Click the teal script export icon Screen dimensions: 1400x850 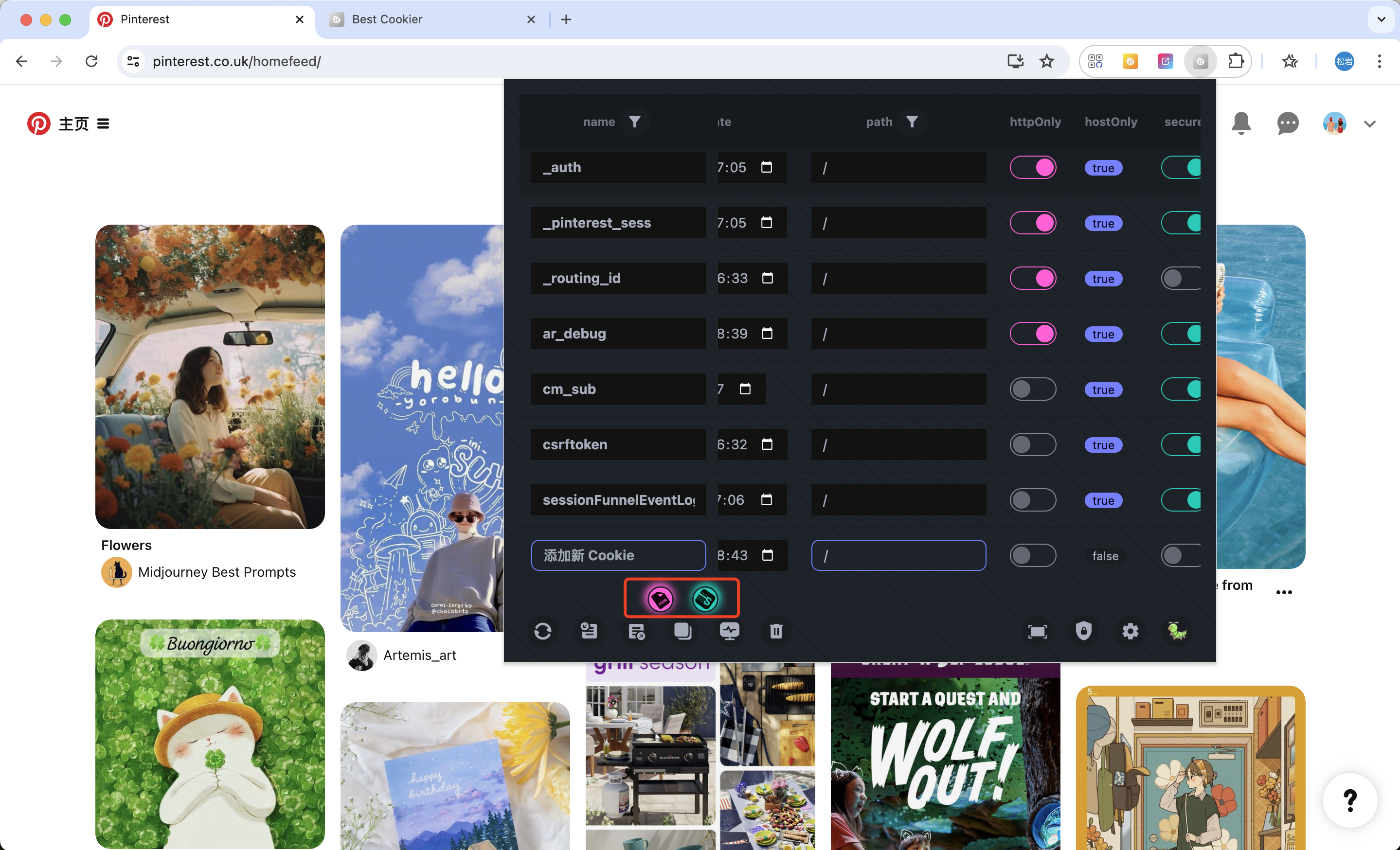pos(705,599)
